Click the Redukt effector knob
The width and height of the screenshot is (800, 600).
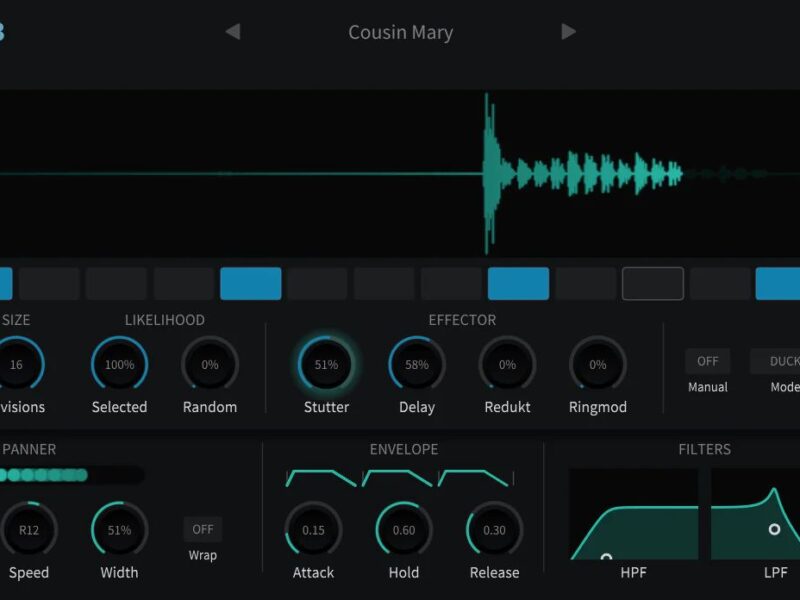click(507, 365)
